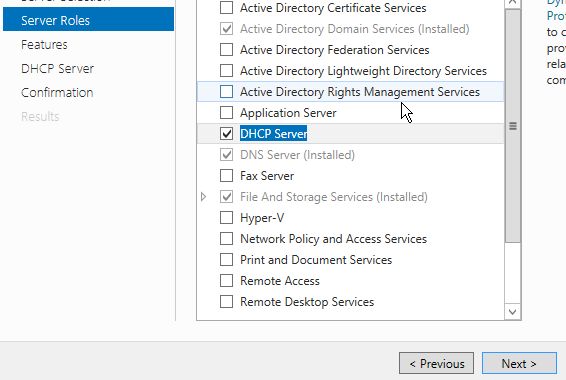Screen dimensions: 566x380
Task: Select Active Directory Rights Management Services label
Action: click(x=360, y=92)
